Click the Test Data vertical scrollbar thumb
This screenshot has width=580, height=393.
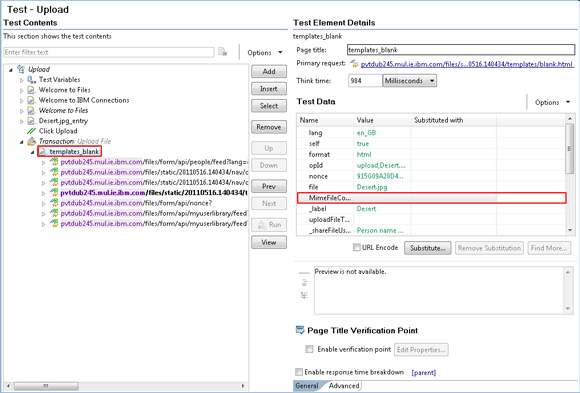(570, 148)
